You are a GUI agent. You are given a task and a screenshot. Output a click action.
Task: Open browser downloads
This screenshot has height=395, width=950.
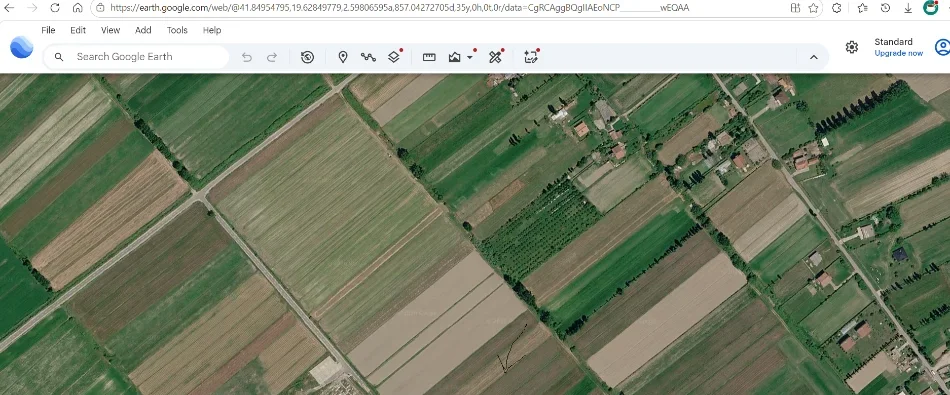(x=908, y=8)
